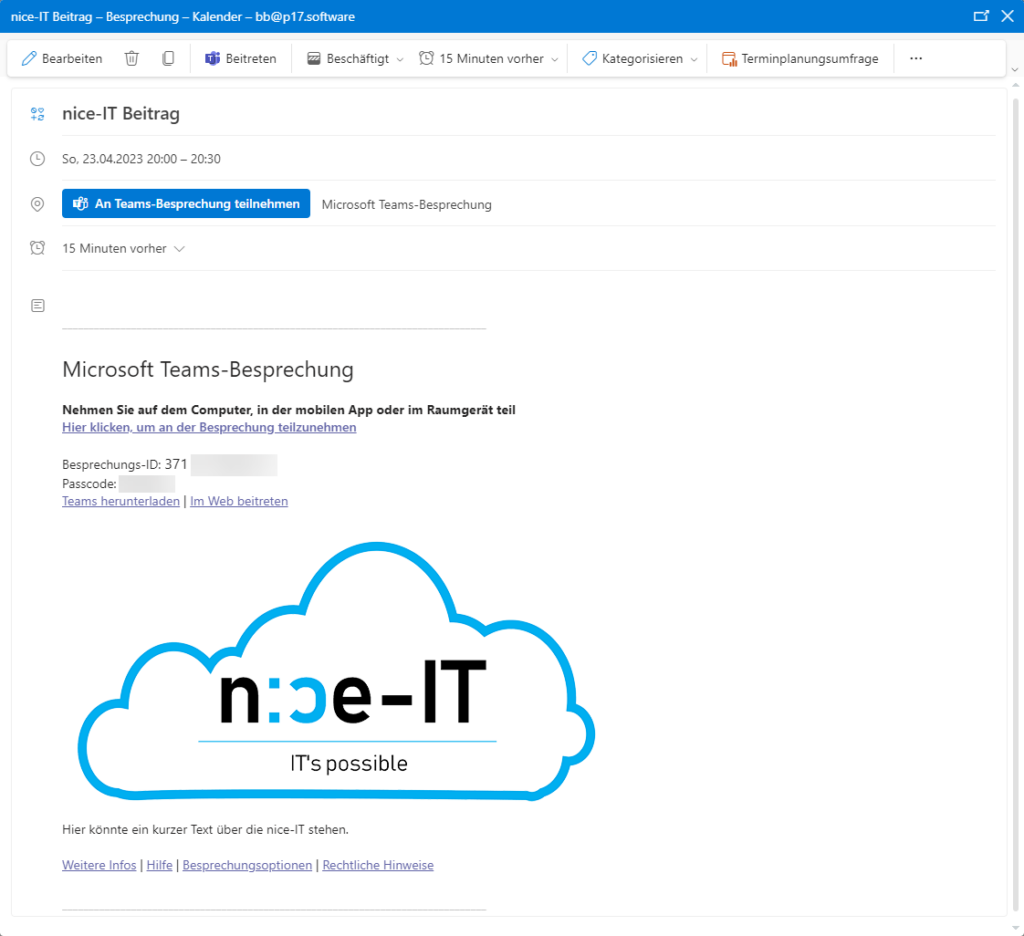Click the vertical scrollbar of the meeting body
Viewport: 1024px width, 936px height.
[1015, 503]
